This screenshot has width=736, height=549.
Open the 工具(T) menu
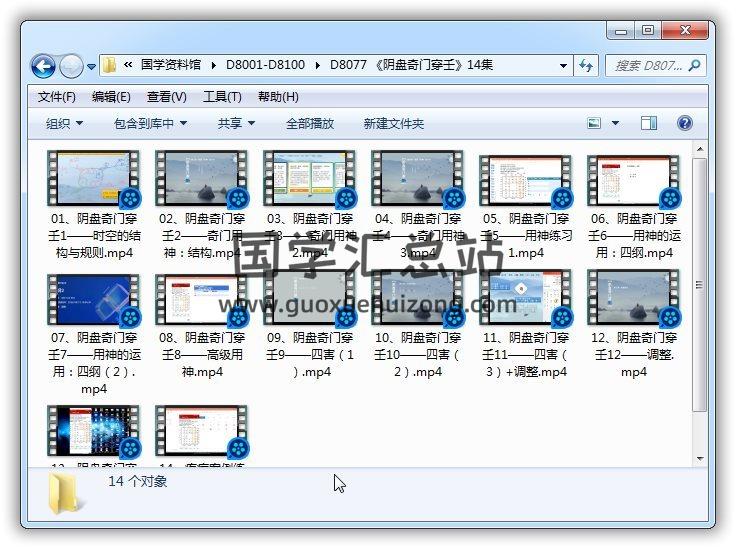coord(222,97)
